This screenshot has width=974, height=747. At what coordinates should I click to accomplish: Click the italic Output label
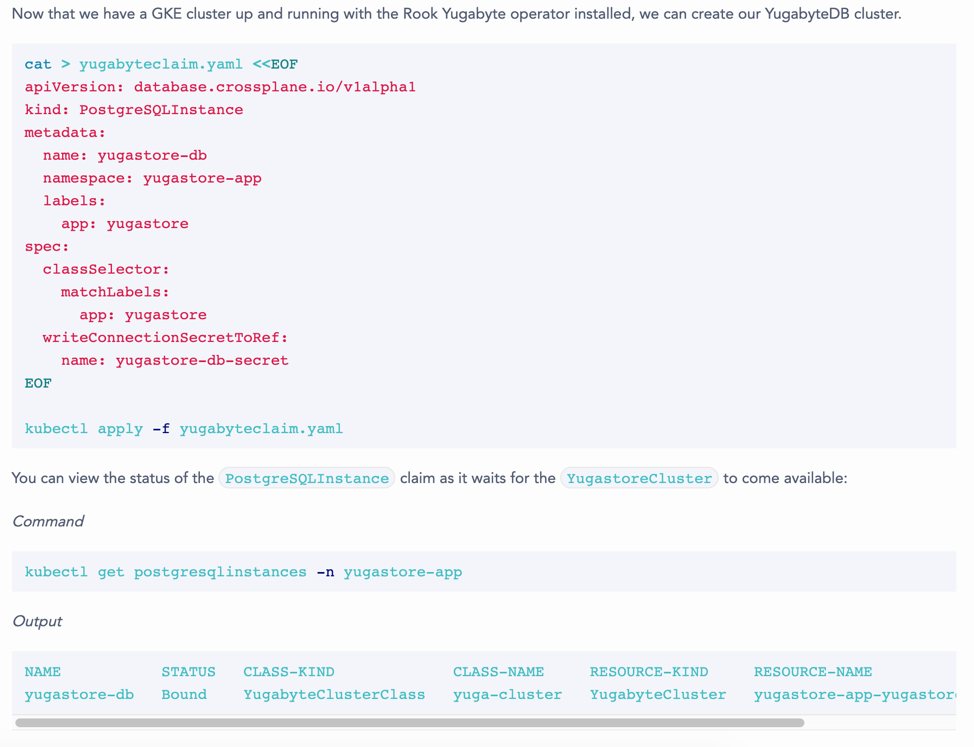pos(37,621)
